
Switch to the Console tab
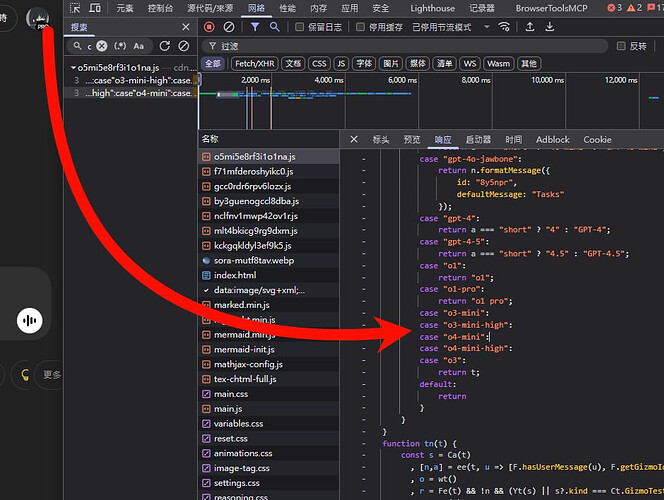coord(160,8)
